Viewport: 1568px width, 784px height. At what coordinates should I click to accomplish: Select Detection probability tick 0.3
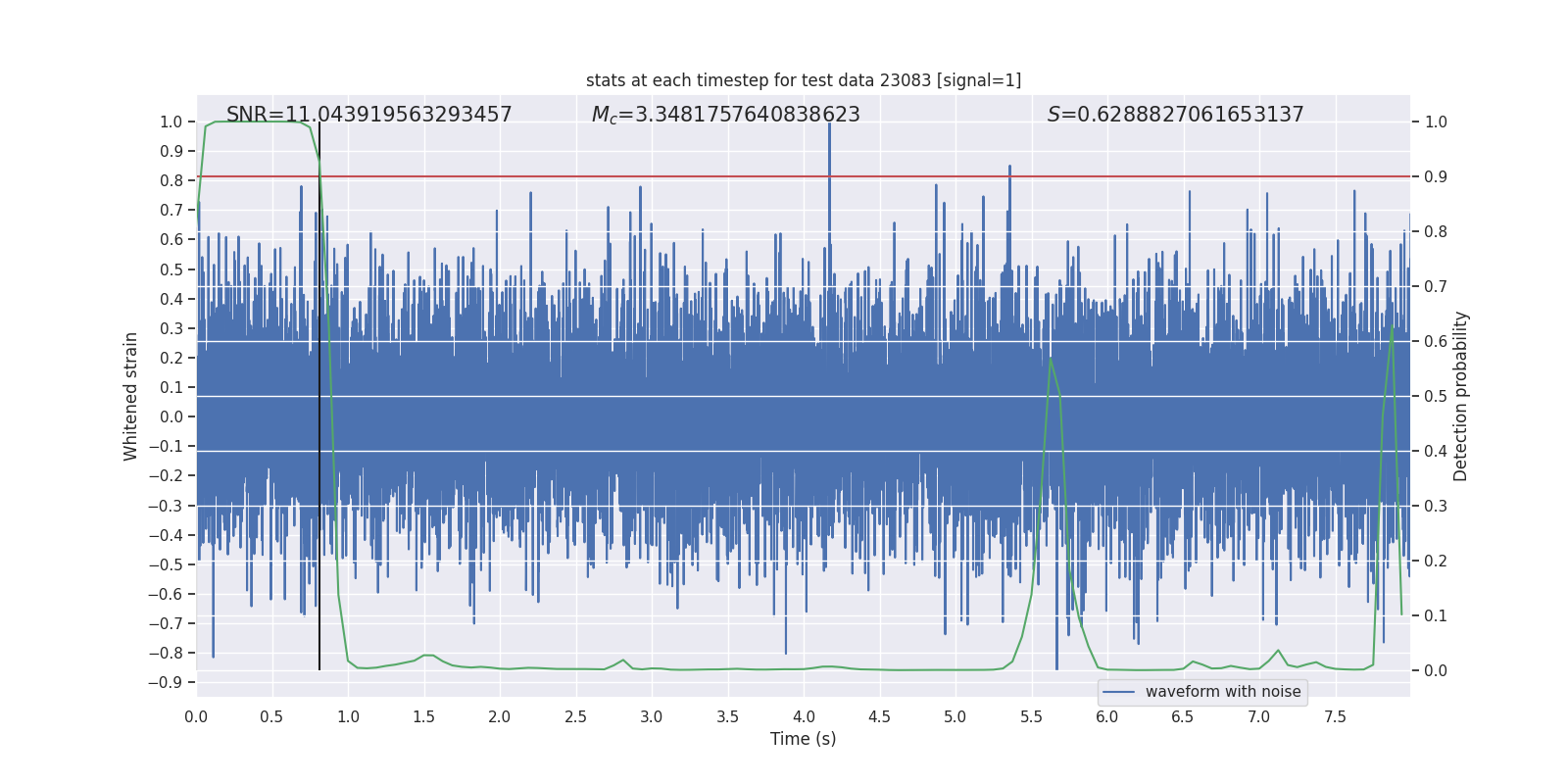point(1436,506)
